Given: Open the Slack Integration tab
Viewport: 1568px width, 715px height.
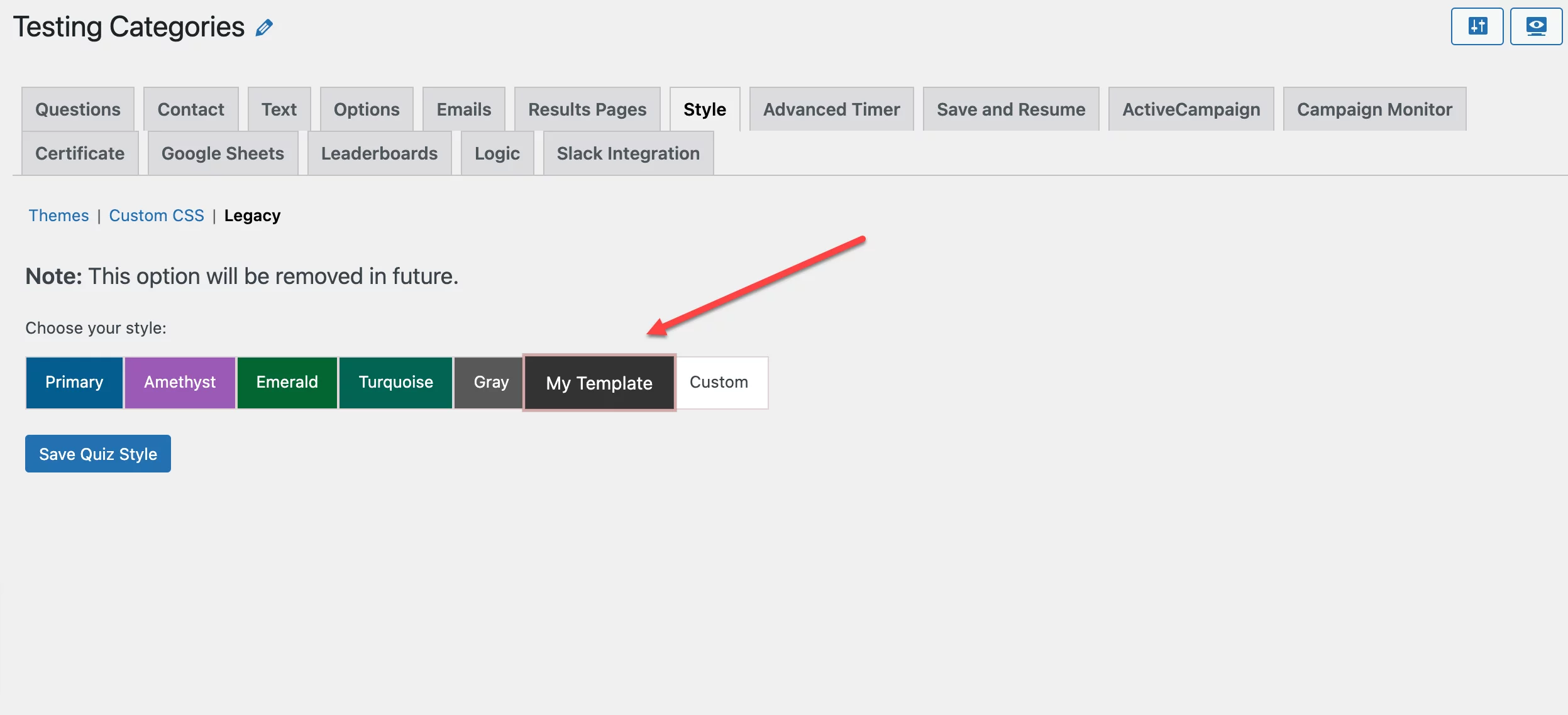Looking at the screenshot, I should [628, 153].
